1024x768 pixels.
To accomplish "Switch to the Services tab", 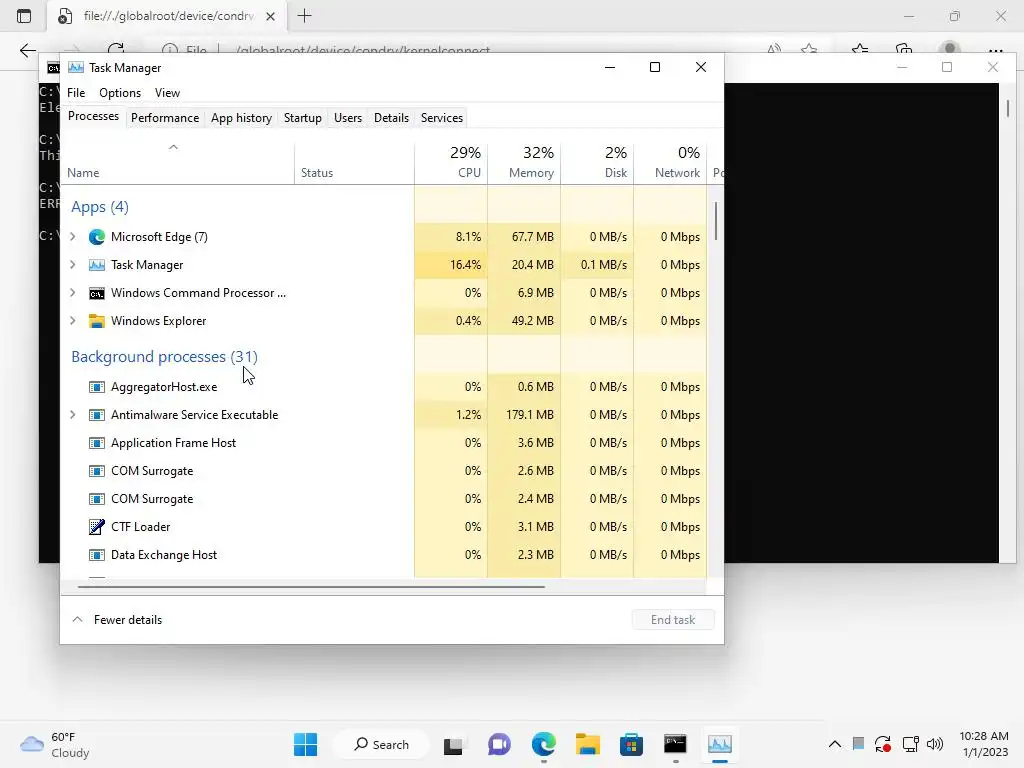I will pyautogui.click(x=441, y=118).
